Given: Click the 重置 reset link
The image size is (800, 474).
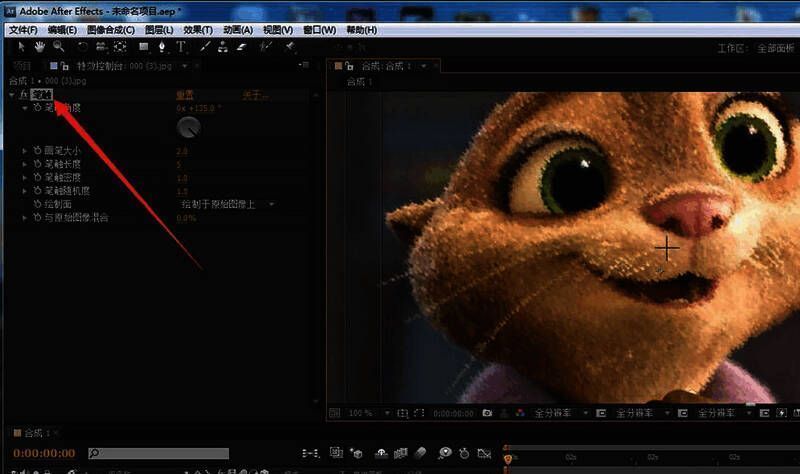Looking at the screenshot, I should pos(185,95).
